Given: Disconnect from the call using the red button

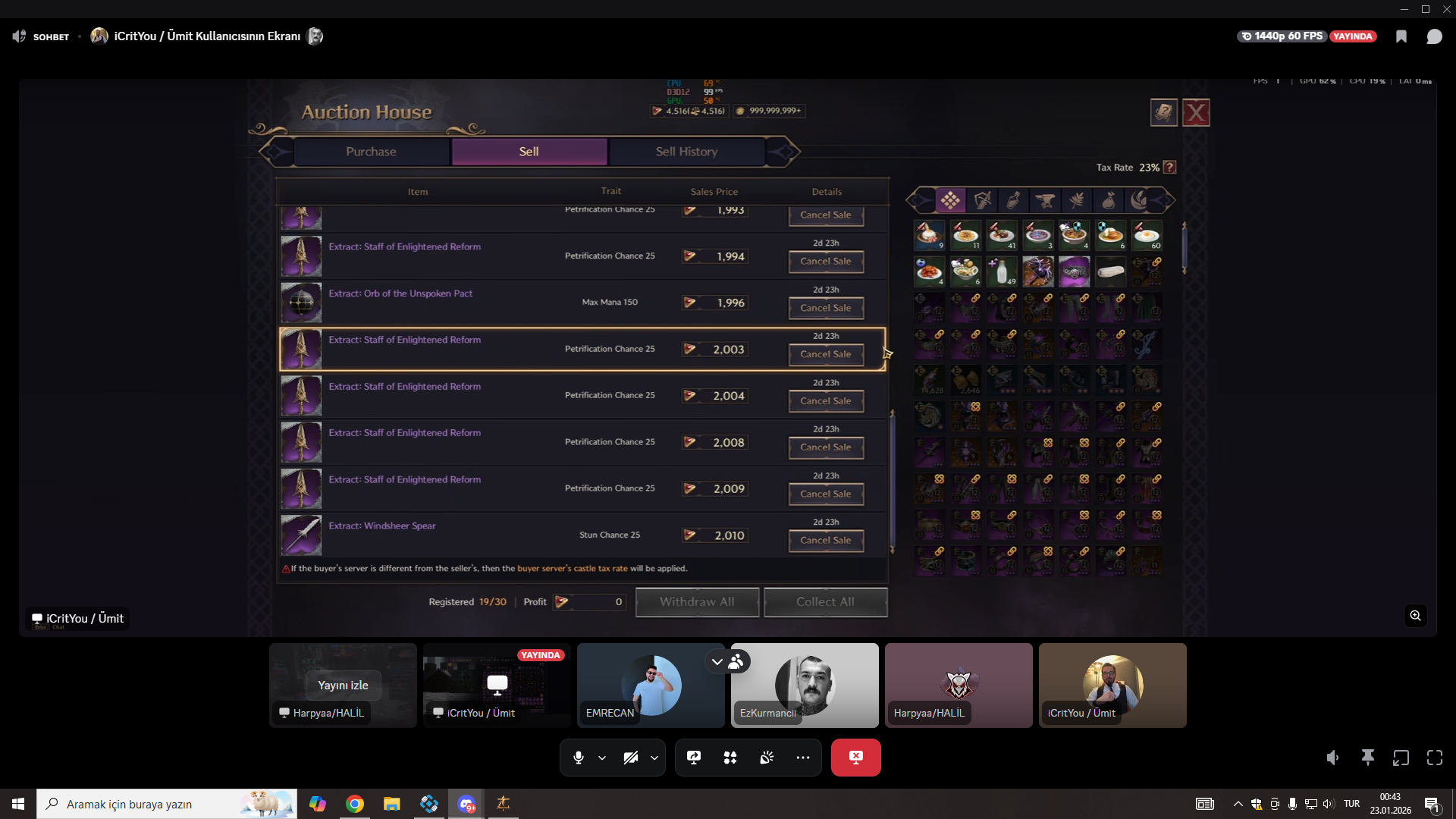Looking at the screenshot, I should point(856,758).
